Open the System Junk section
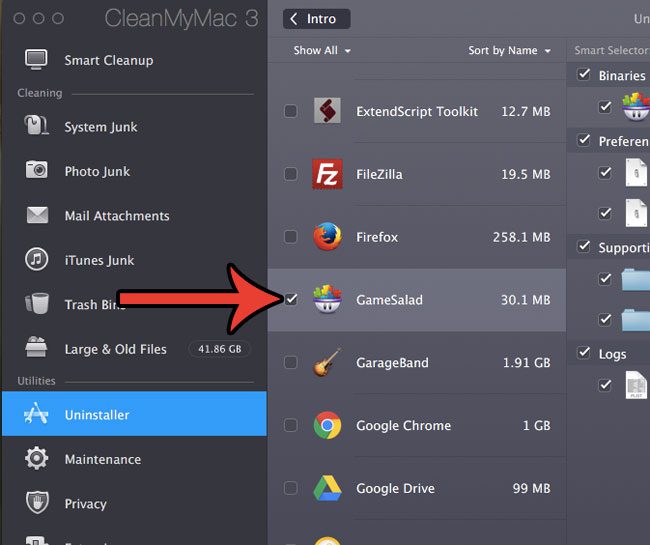 tap(134, 126)
